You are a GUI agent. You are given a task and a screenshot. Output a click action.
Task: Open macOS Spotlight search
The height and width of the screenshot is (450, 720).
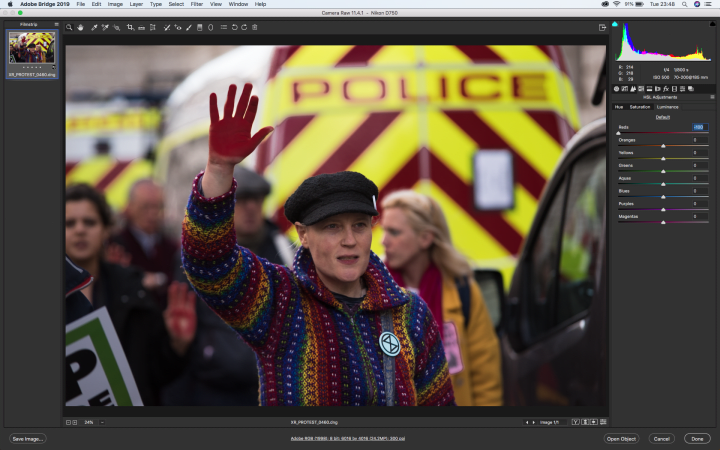[x=684, y=4]
